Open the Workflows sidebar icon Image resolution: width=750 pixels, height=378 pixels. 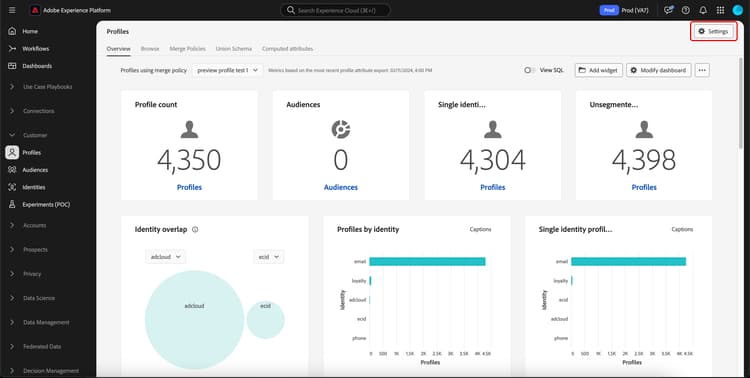coord(12,49)
